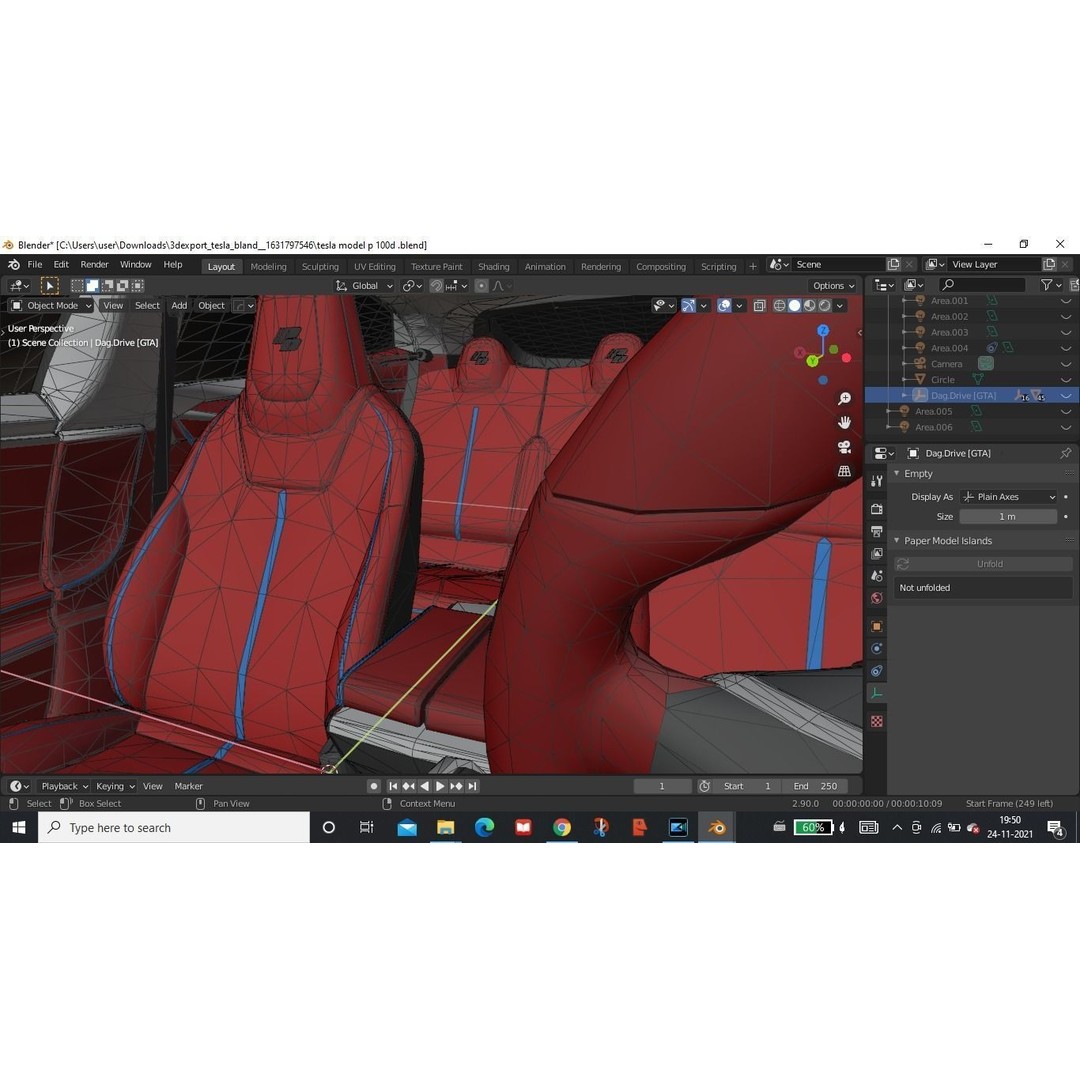
Task: Click the zoom magnifier gizmo in viewport
Action: point(844,399)
